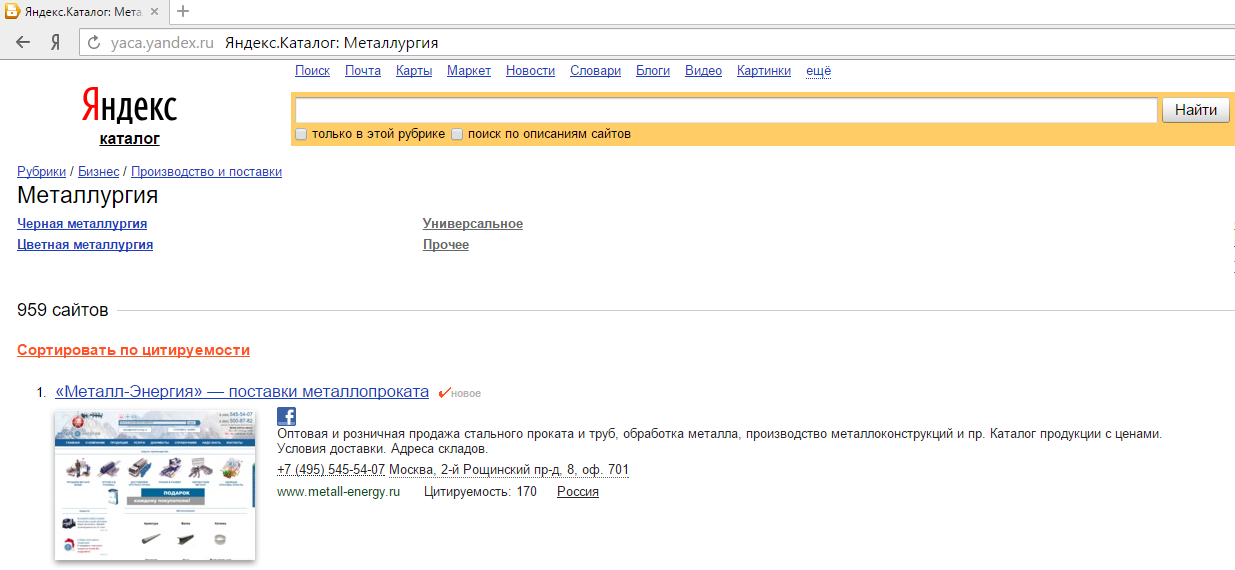
Task: Open the metall-energy site thumbnail preview
Action: point(154,485)
